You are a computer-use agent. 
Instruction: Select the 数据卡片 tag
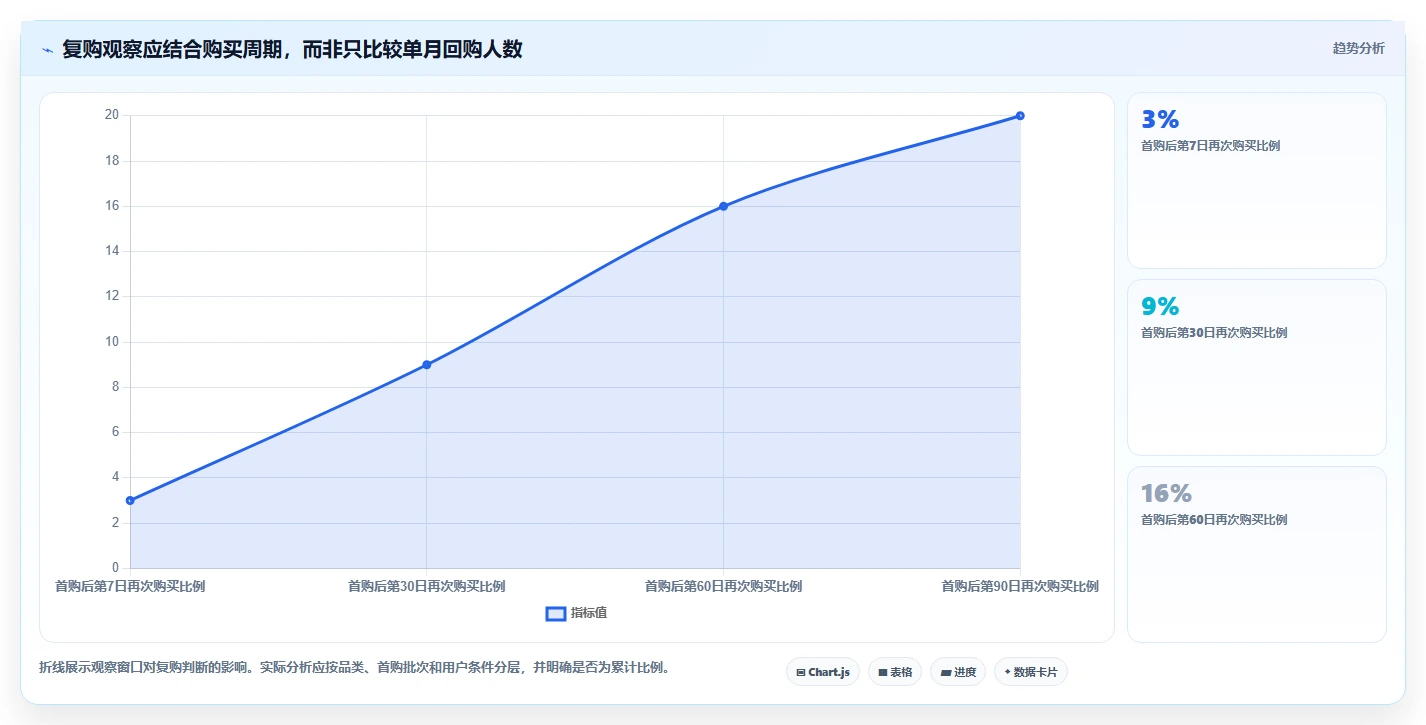(1031, 672)
